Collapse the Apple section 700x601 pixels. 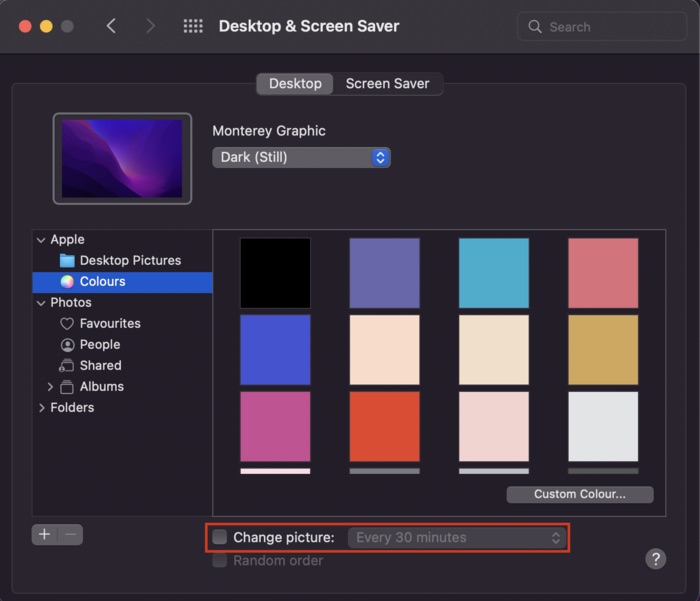click(x=41, y=240)
